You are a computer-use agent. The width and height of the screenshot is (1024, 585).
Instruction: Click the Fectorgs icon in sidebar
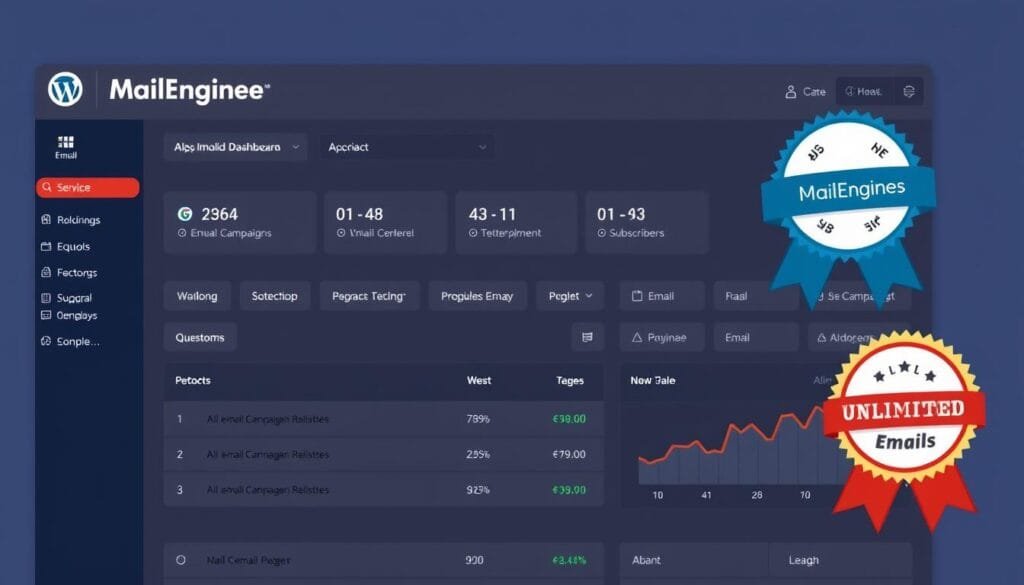click(46, 272)
